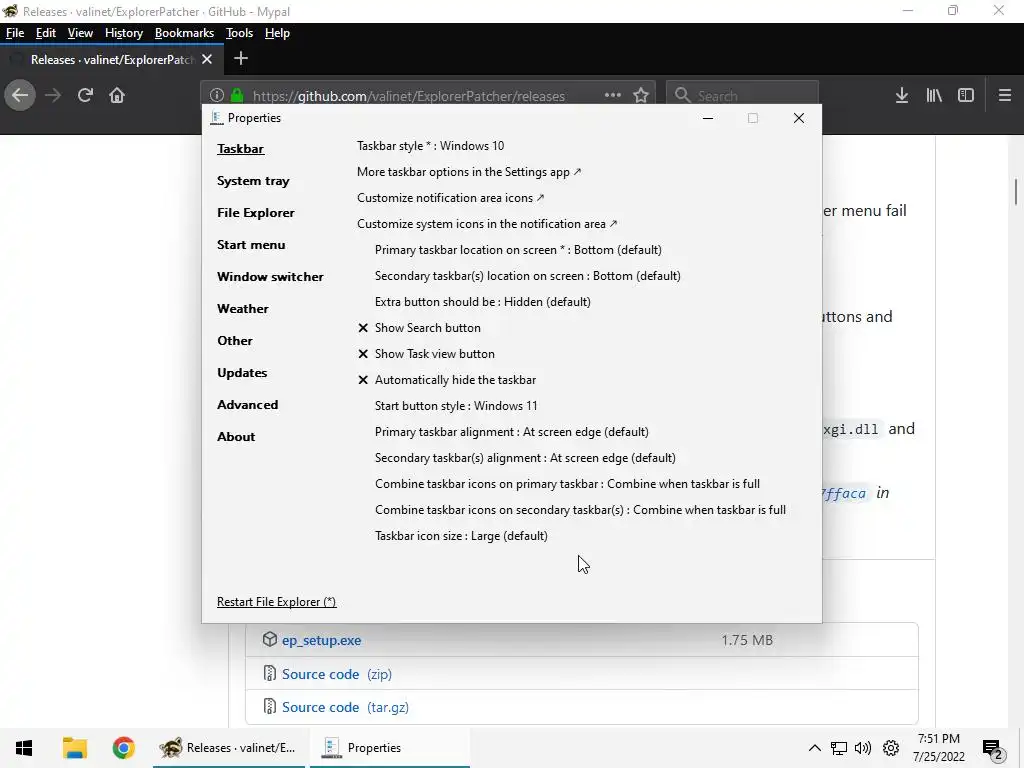Click the site information icon in address bar
Screen dimensions: 1024x768
pyautogui.click(x=217, y=95)
